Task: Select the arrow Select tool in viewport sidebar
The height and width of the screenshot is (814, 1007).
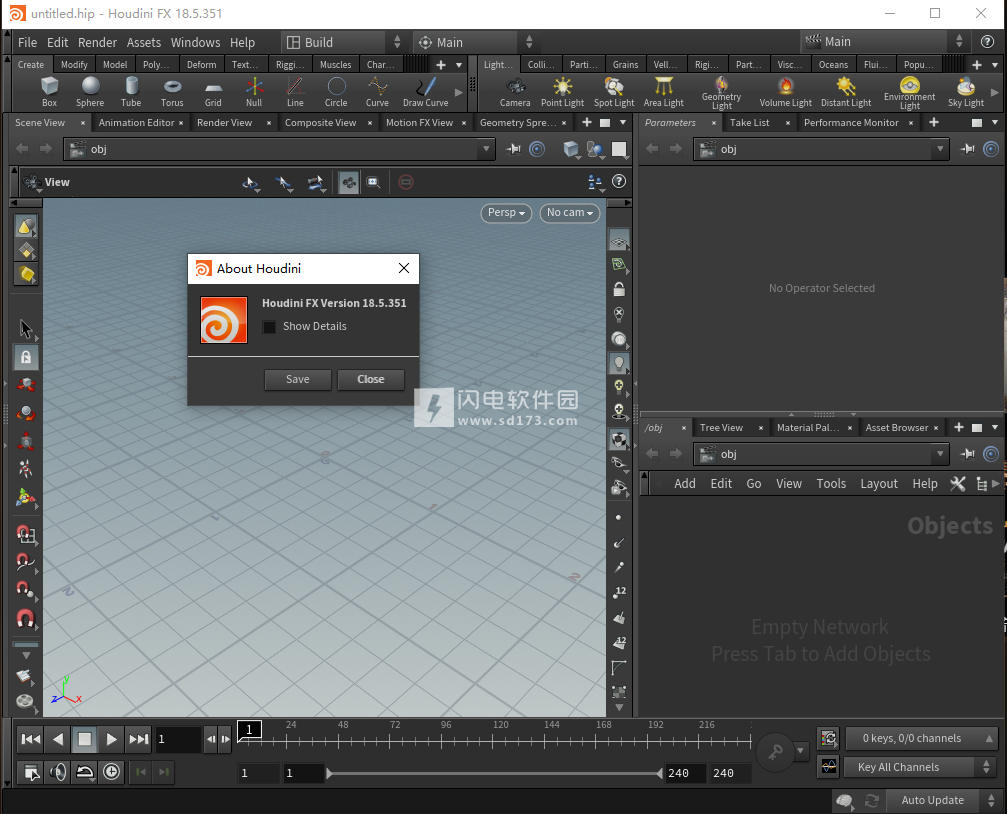Action: coord(26,328)
